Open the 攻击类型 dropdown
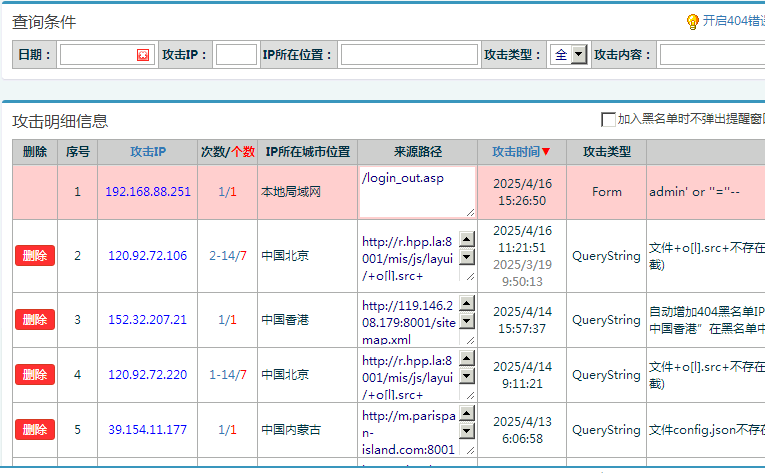Screen dimensions: 765x473 [x=578, y=55]
